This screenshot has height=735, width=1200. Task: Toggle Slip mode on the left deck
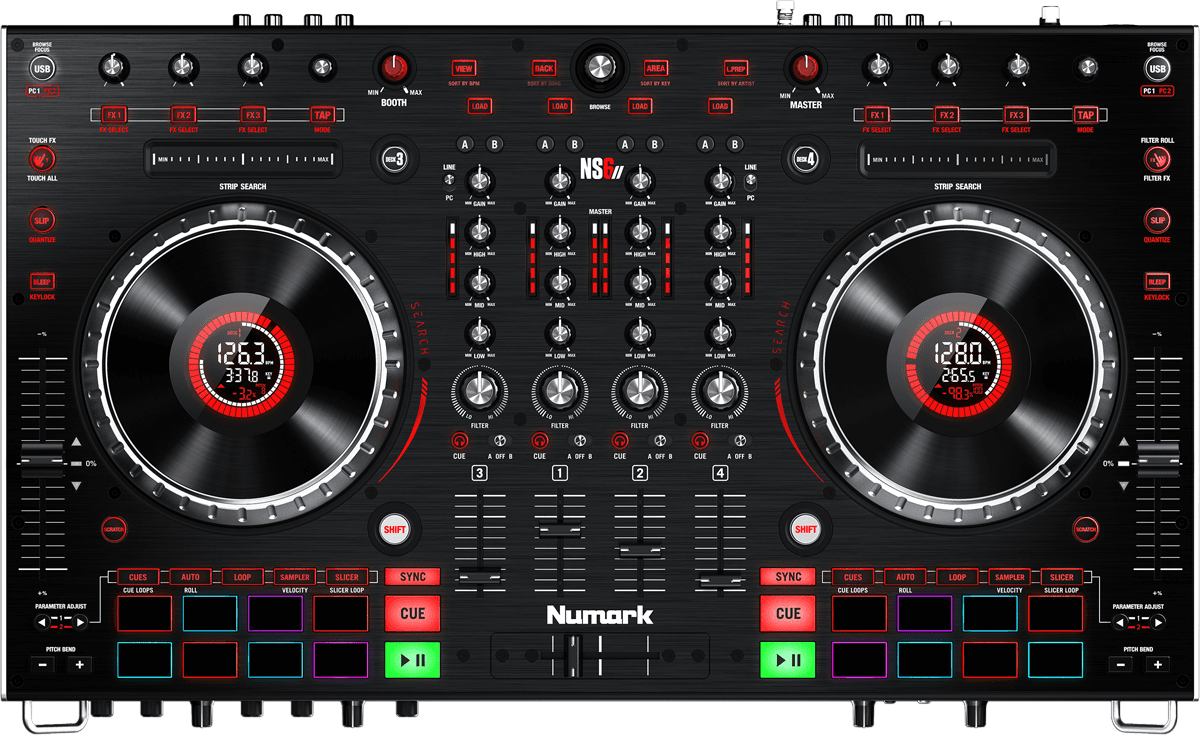42,220
